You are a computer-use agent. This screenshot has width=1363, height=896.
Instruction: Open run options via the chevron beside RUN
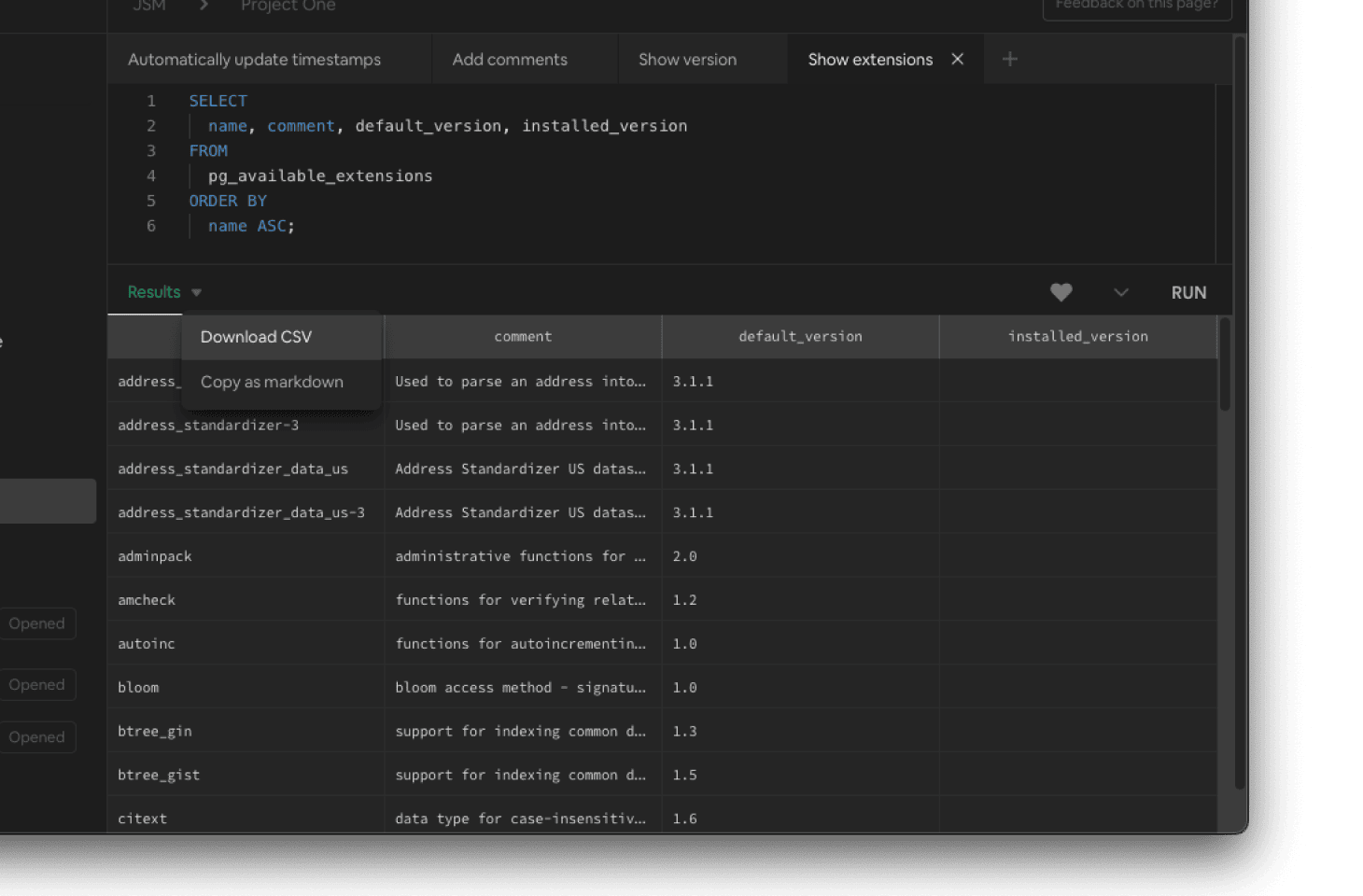point(1120,292)
